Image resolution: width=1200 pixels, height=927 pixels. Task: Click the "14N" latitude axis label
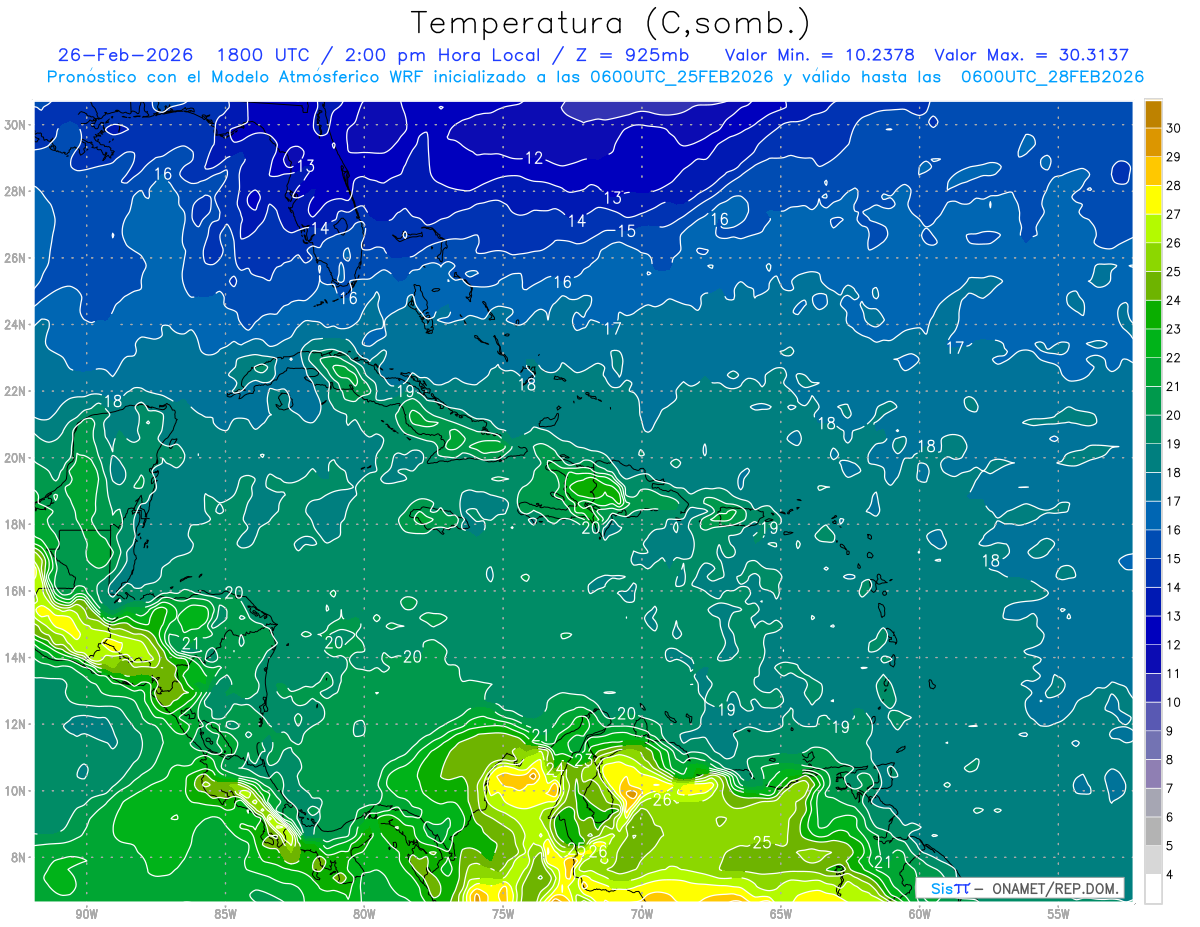pyautogui.click(x=15, y=658)
